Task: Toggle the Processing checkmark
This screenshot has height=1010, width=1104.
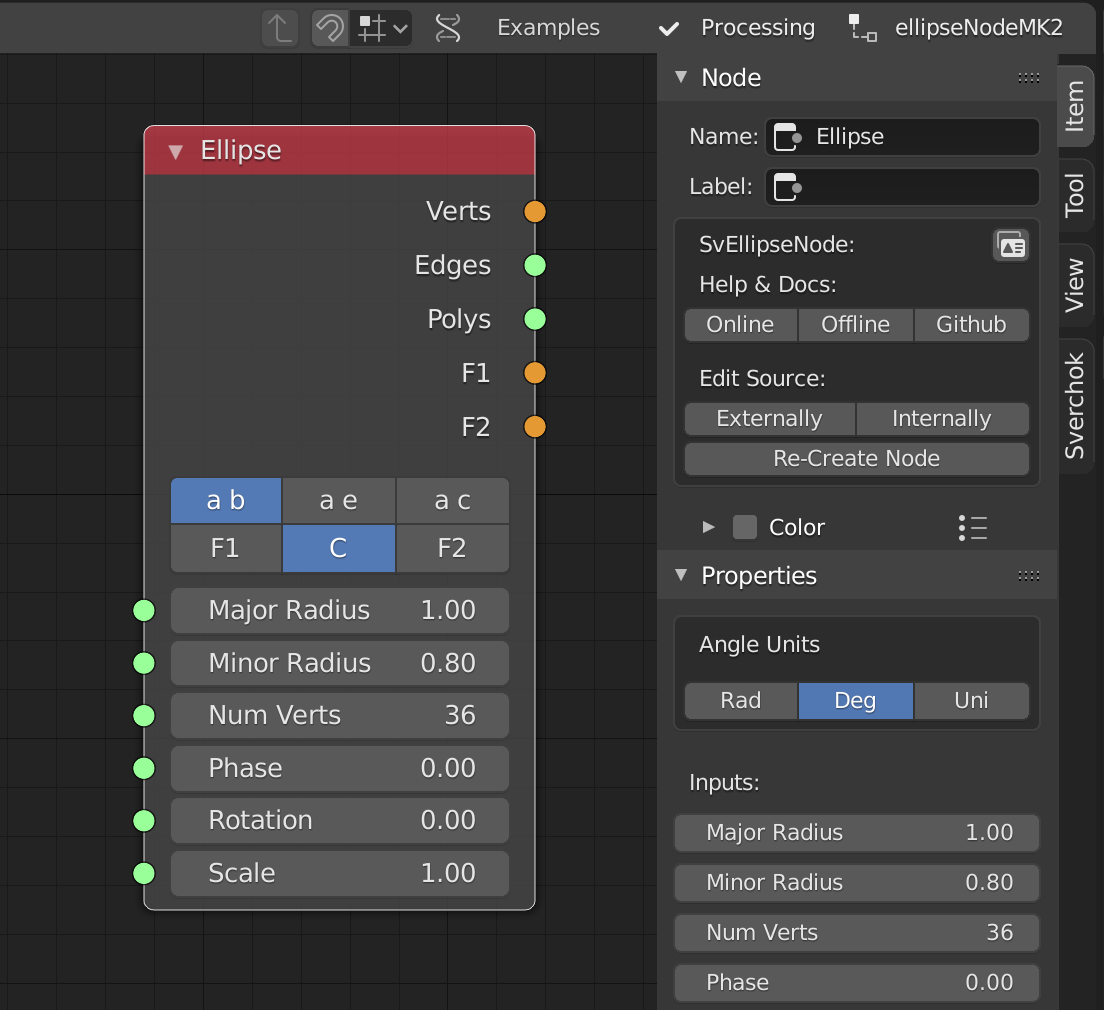Action: 669,28
